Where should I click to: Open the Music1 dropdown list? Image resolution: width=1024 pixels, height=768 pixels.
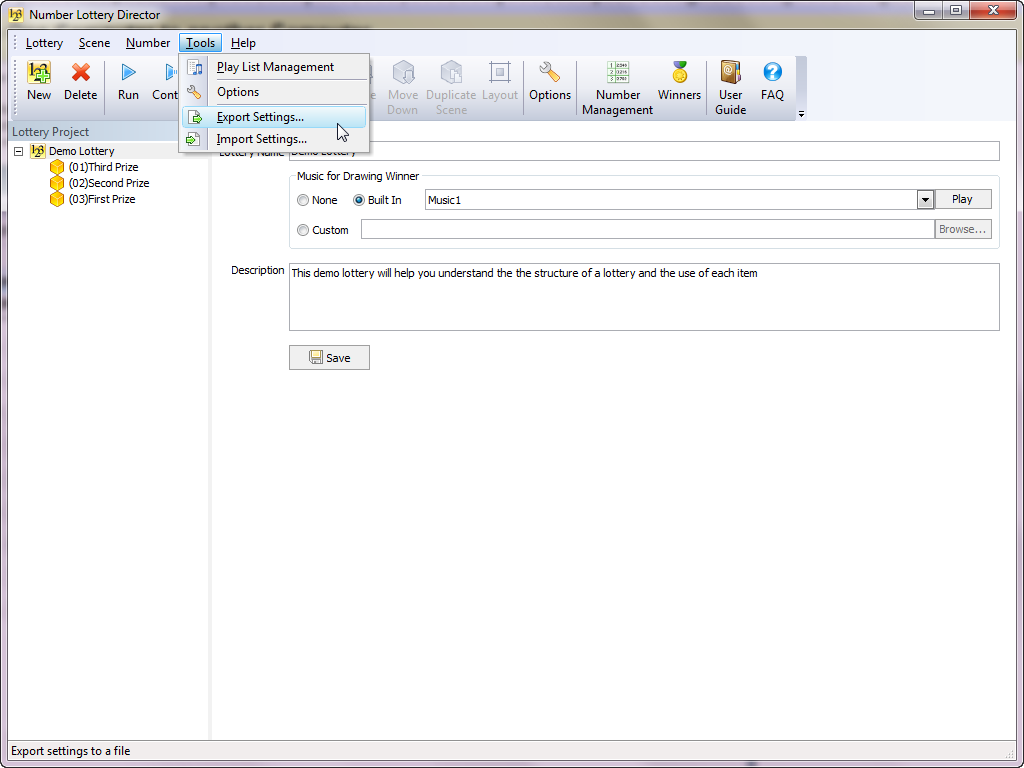925,200
